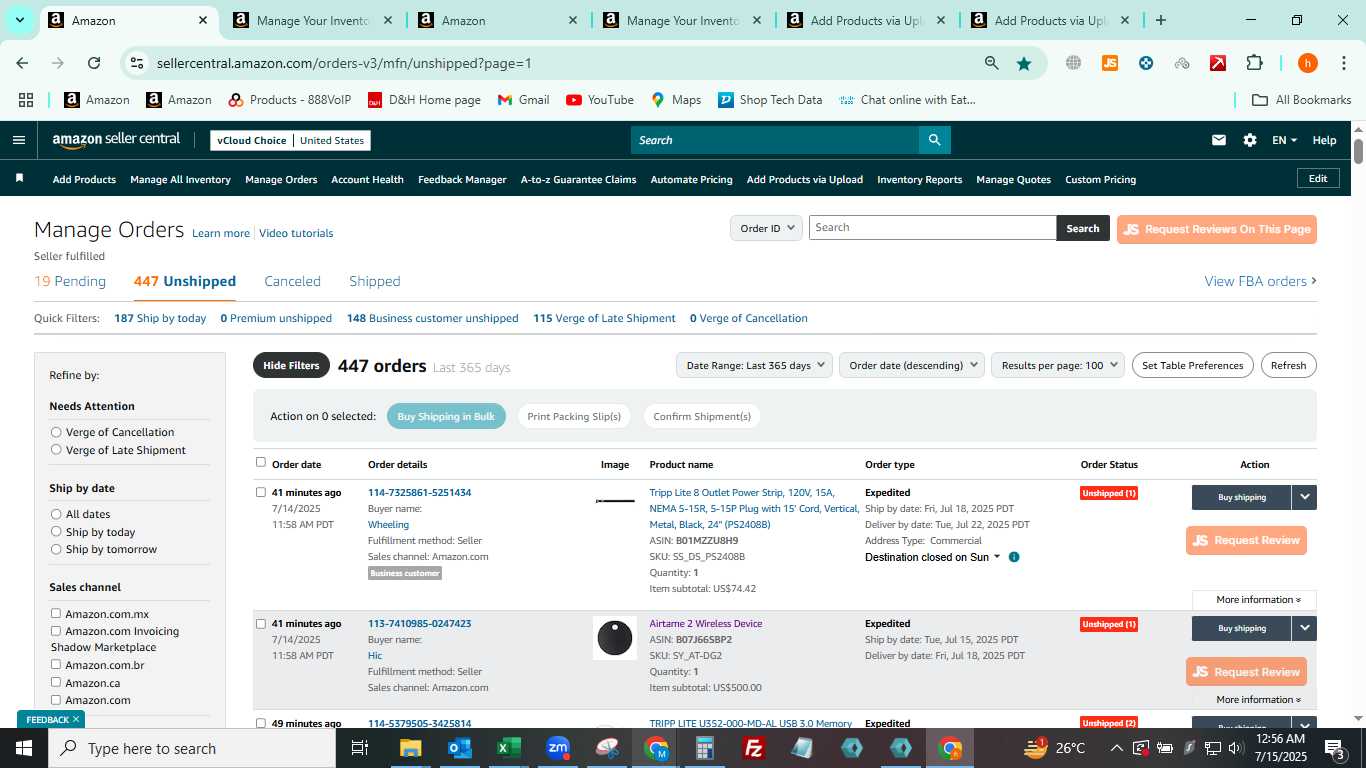Open Order date (descending) sort dropdown
Image resolution: width=1366 pixels, height=768 pixels.
tap(912, 365)
